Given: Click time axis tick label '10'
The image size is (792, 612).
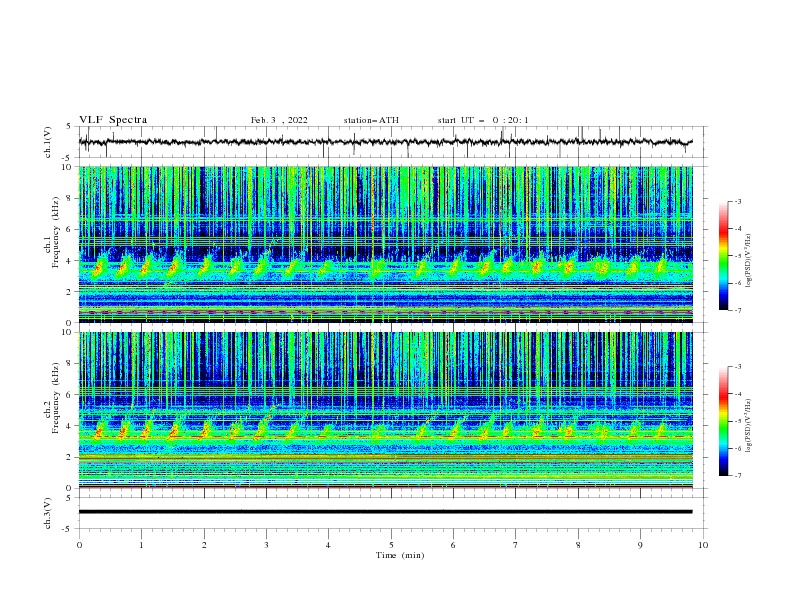Looking at the screenshot, I should tap(703, 545).
